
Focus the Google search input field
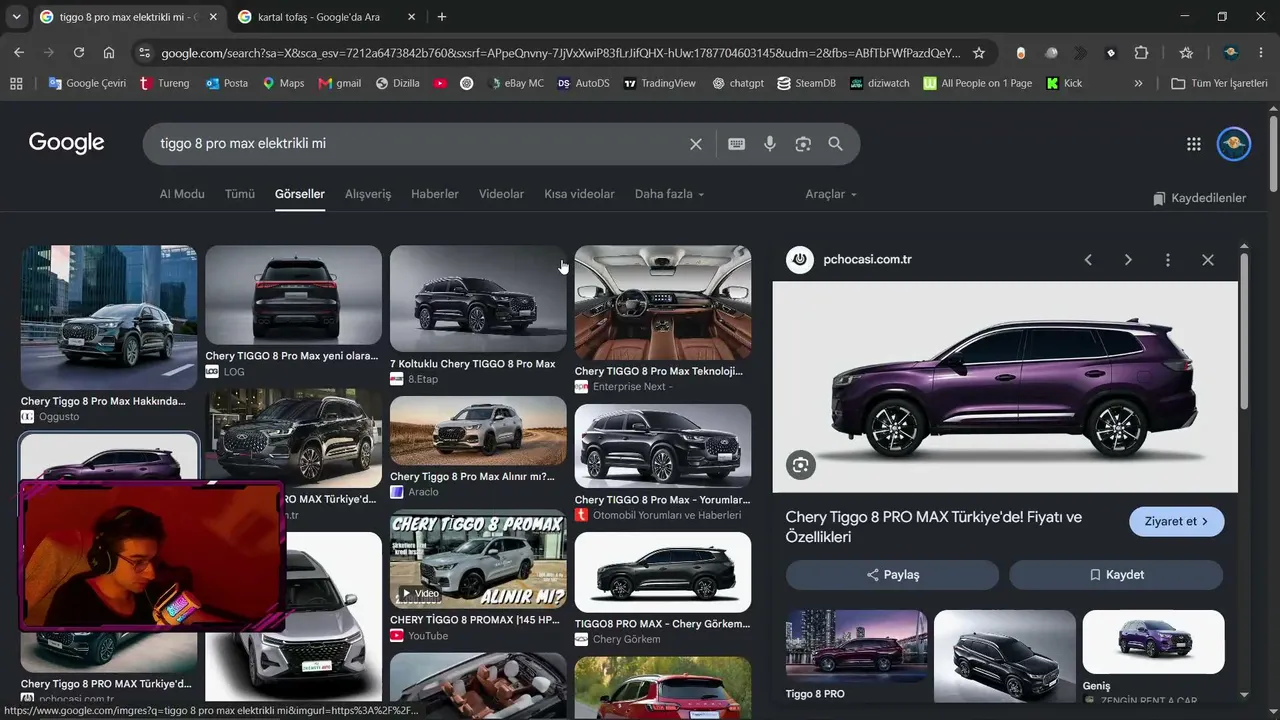420,144
